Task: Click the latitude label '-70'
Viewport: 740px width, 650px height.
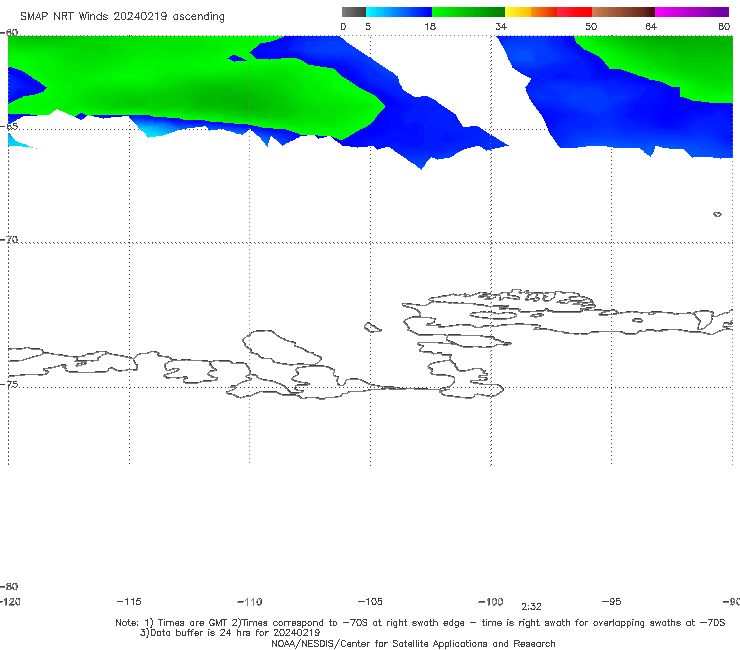Action: click(9, 240)
